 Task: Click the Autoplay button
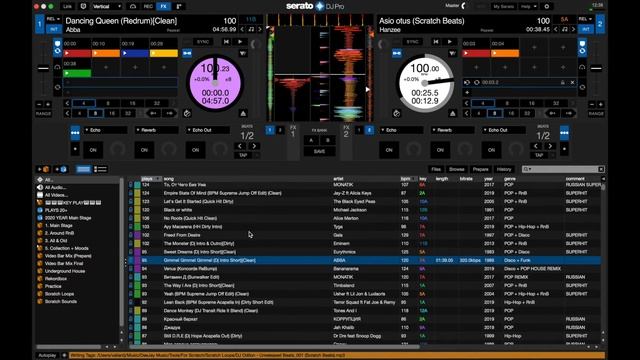47,356
